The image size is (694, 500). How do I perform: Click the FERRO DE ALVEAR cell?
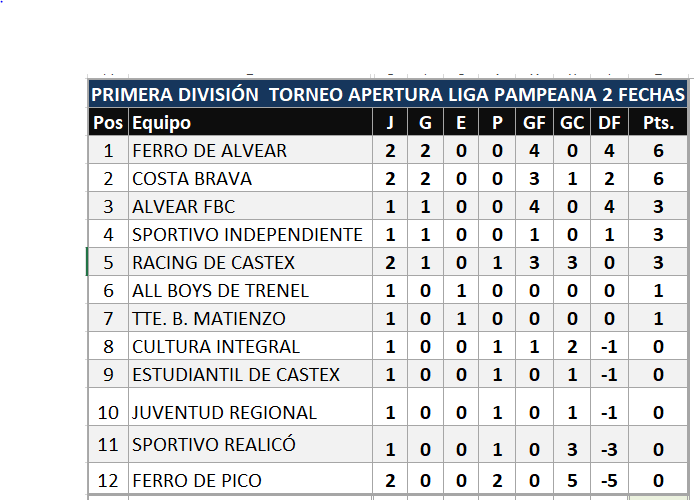(x=210, y=151)
